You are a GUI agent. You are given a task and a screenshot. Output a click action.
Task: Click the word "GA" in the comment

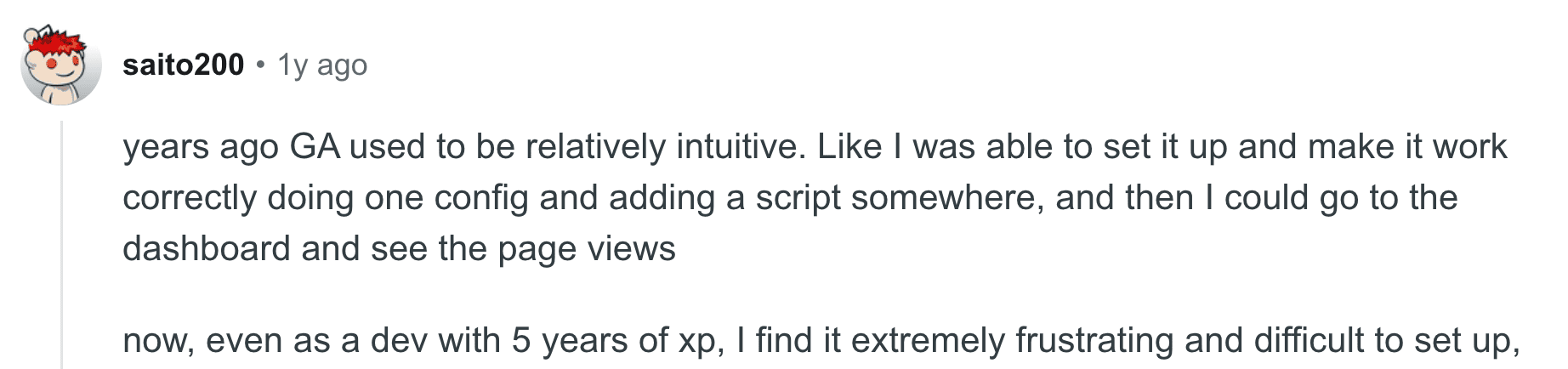click(x=315, y=147)
